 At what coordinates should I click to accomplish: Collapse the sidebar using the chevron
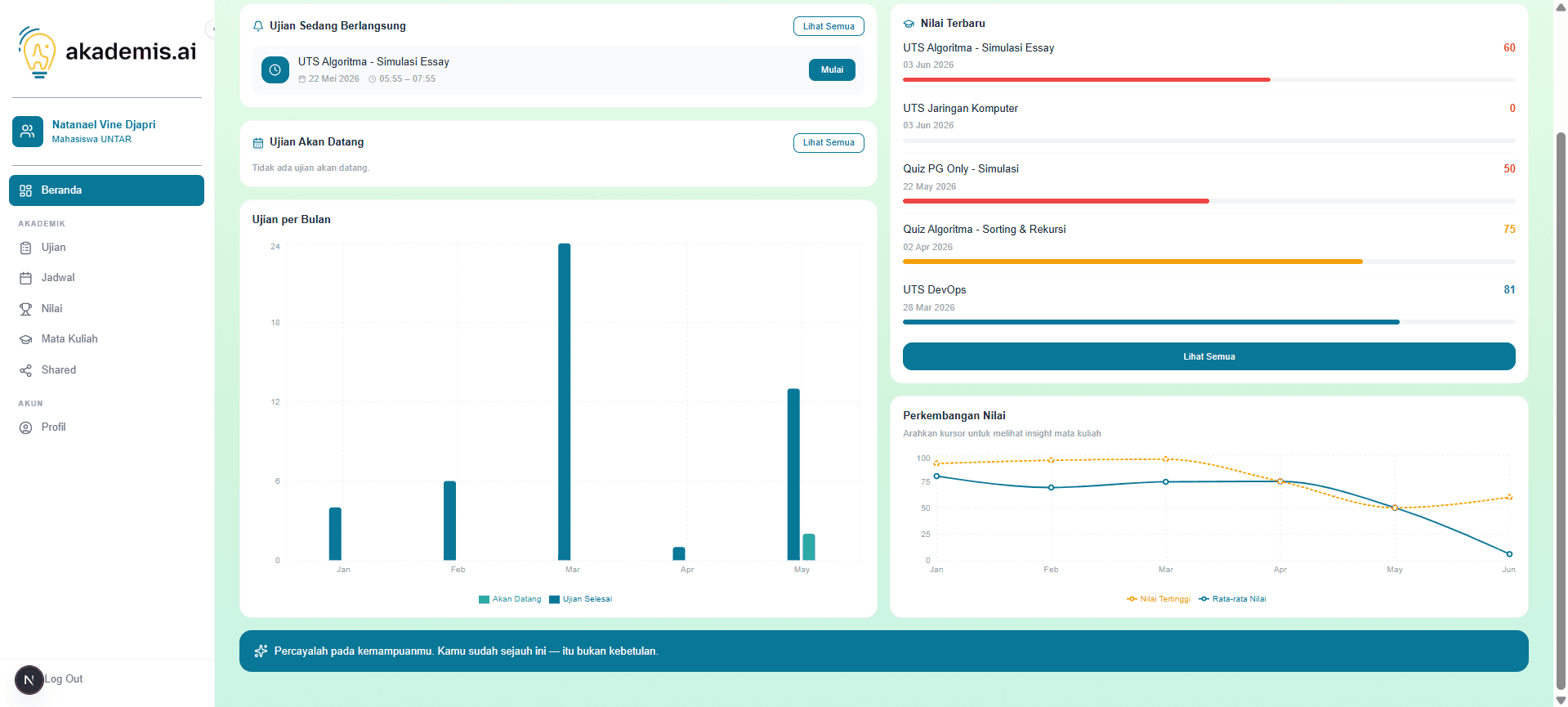point(212,29)
